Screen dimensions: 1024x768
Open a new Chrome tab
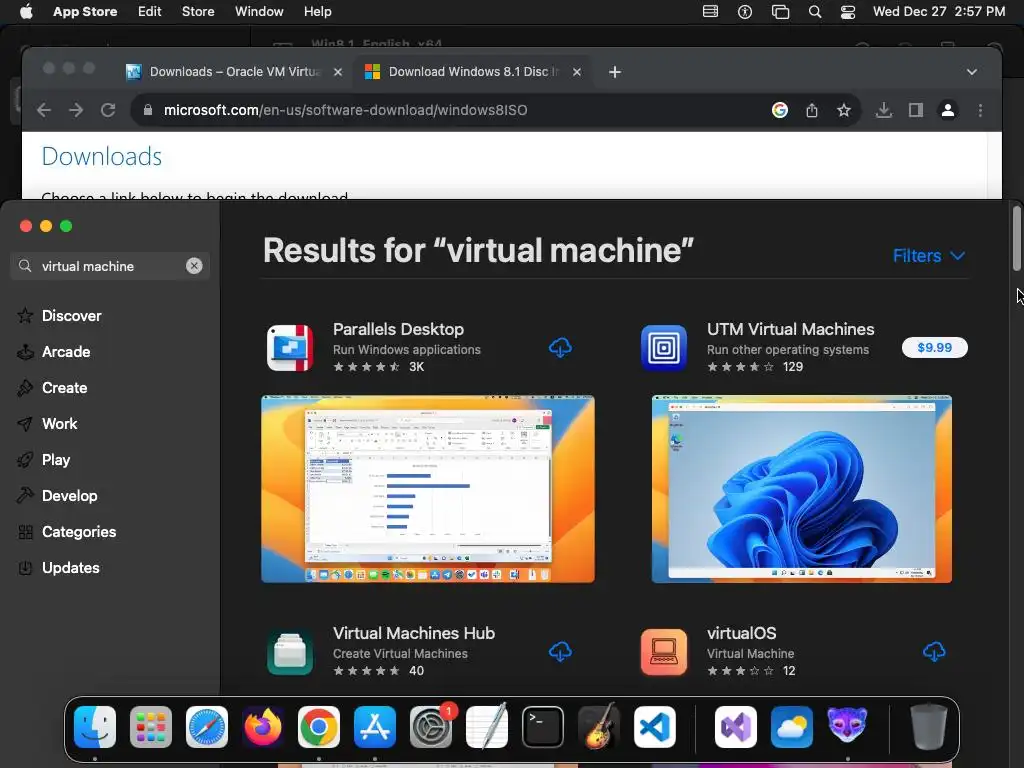[x=615, y=72]
